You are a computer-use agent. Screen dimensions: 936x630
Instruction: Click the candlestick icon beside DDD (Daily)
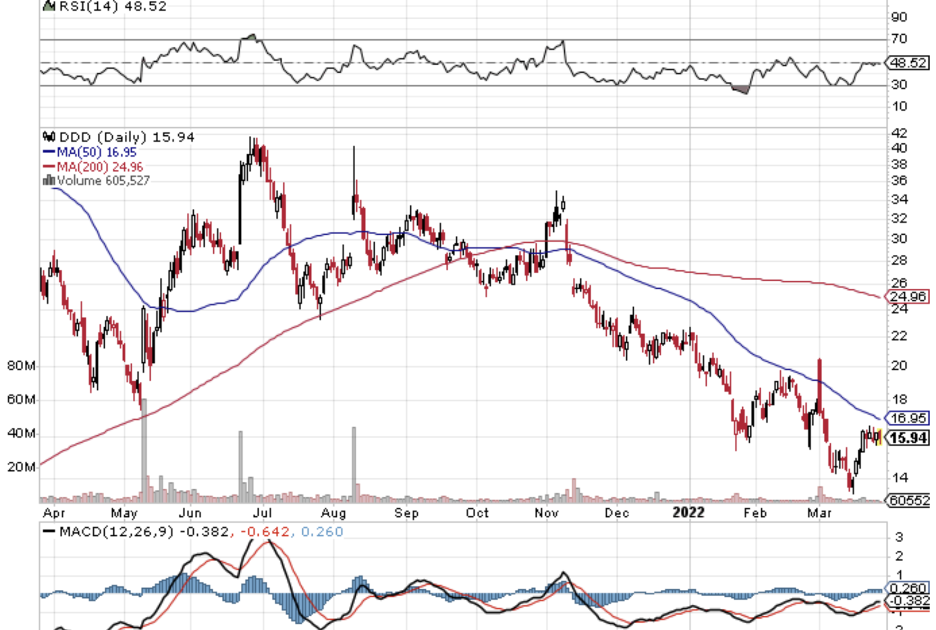tap(45, 137)
